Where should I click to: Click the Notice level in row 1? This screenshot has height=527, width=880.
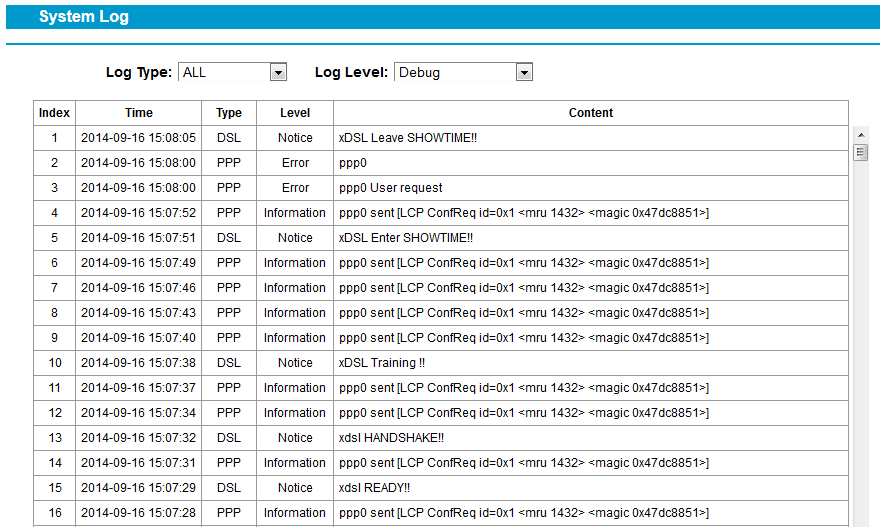pos(295,138)
